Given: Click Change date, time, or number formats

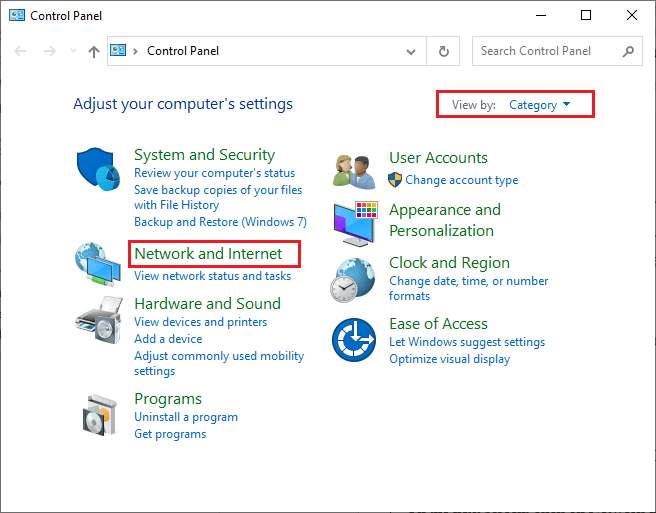Looking at the screenshot, I should click(x=468, y=288).
